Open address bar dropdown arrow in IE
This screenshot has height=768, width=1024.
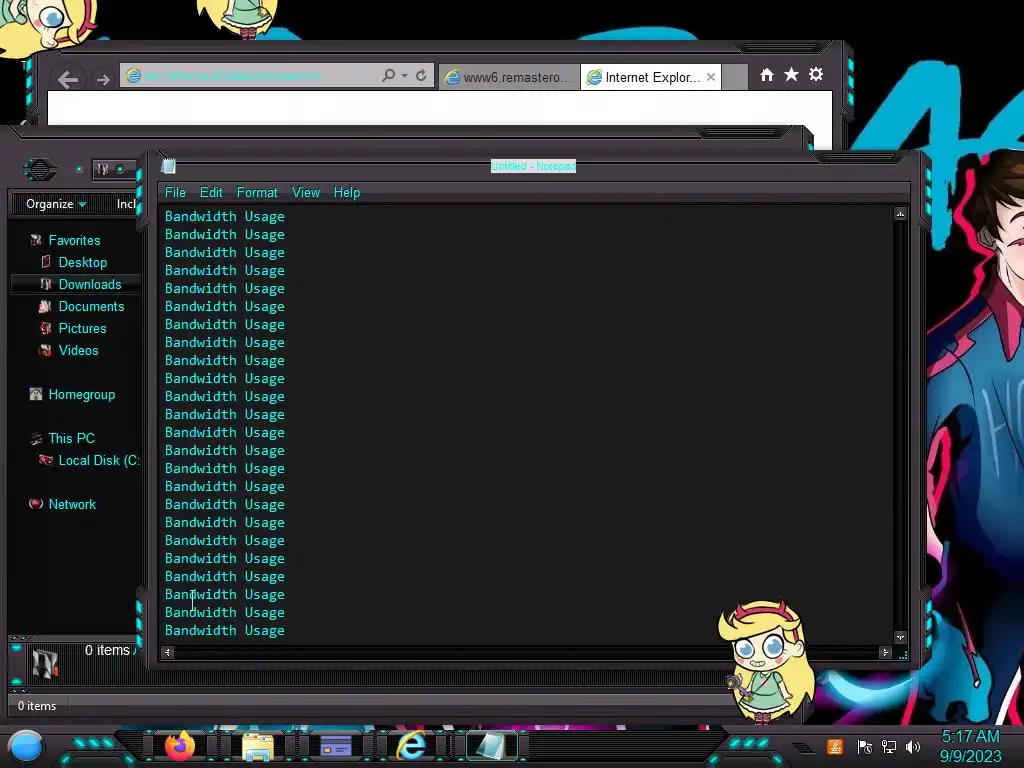tap(404, 76)
